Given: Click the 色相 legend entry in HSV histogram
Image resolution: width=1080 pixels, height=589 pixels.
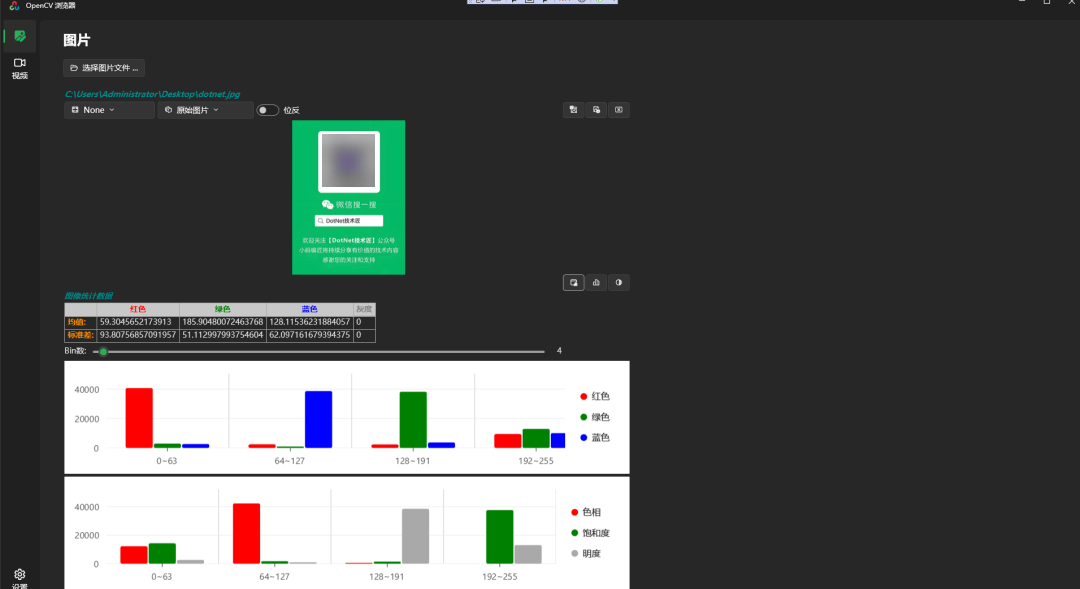Looking at the screenshot, I should (x=585, y=512).
